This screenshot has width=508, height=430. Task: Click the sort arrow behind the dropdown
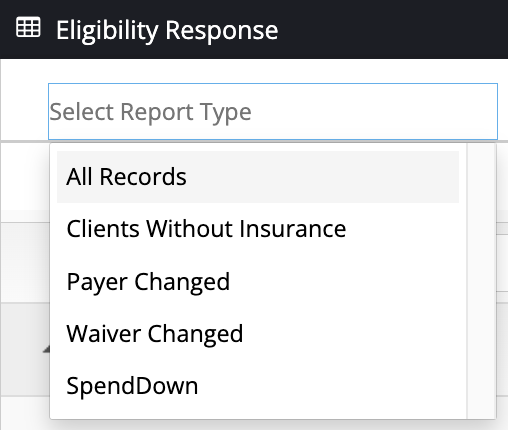click(x=46, y=349)
